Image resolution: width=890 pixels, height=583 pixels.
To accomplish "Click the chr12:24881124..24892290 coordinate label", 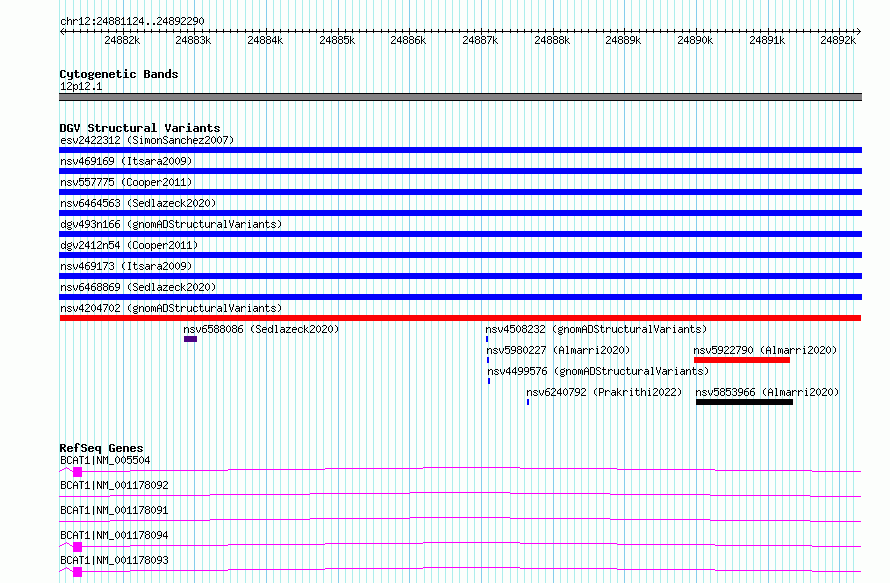I will pyautogui.click(x=132, y=21).
